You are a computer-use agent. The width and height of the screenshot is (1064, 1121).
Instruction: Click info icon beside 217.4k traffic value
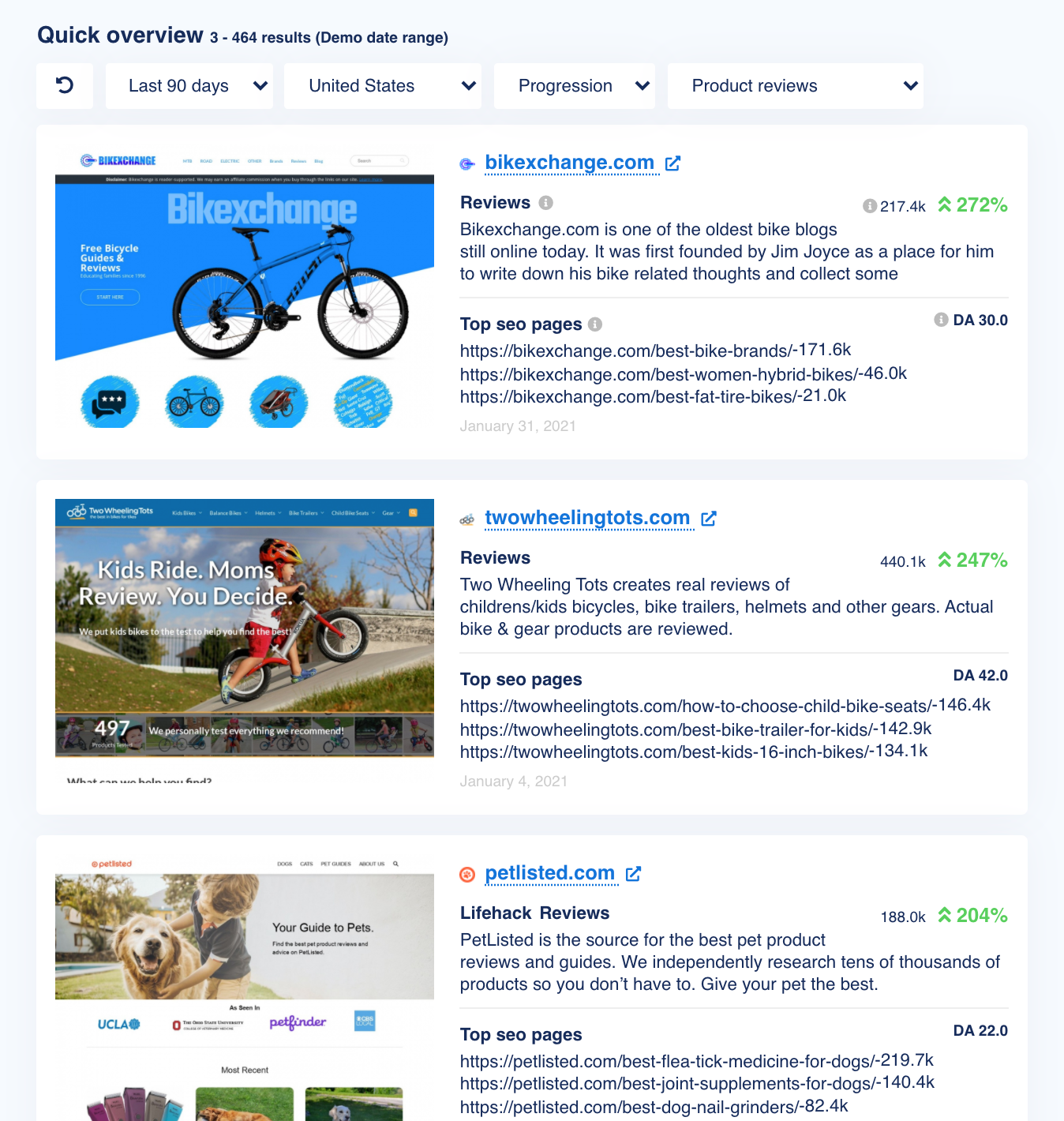tap(870, 206)
